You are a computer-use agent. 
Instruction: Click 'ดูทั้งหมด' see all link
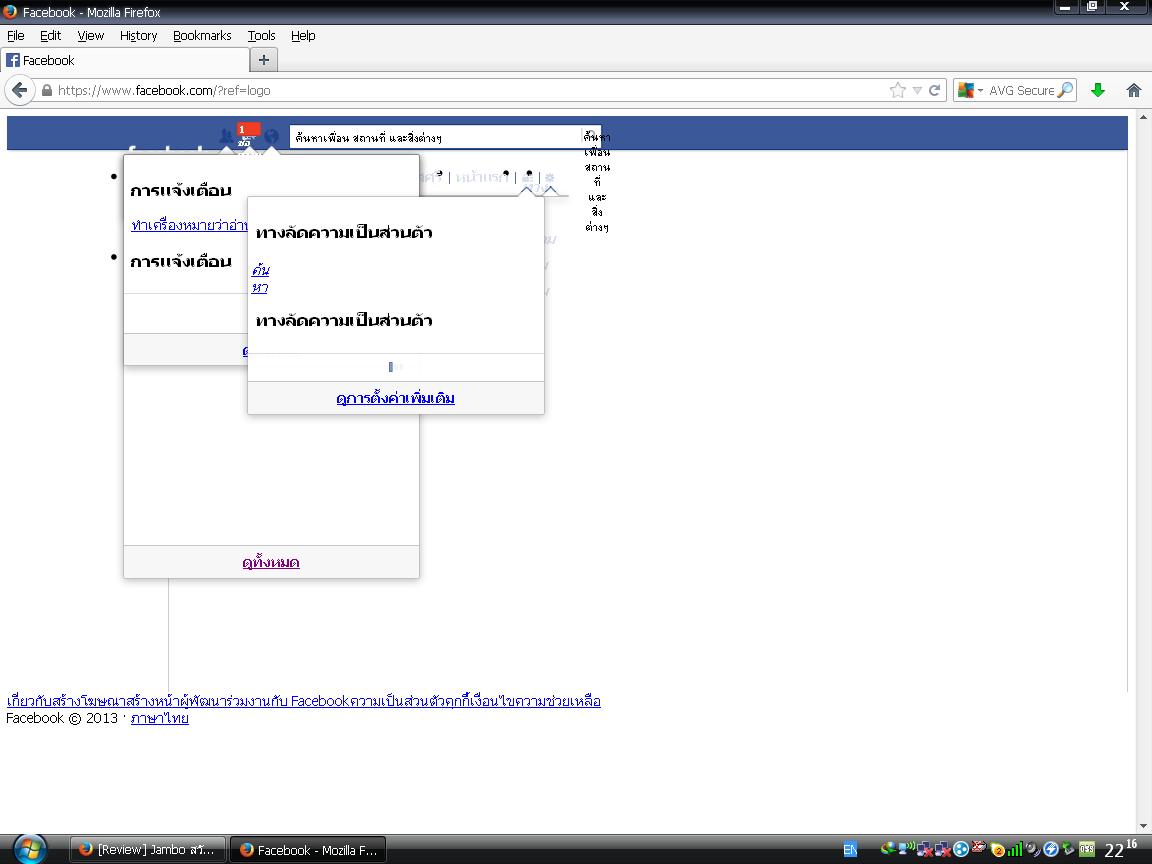coord(270,563)
